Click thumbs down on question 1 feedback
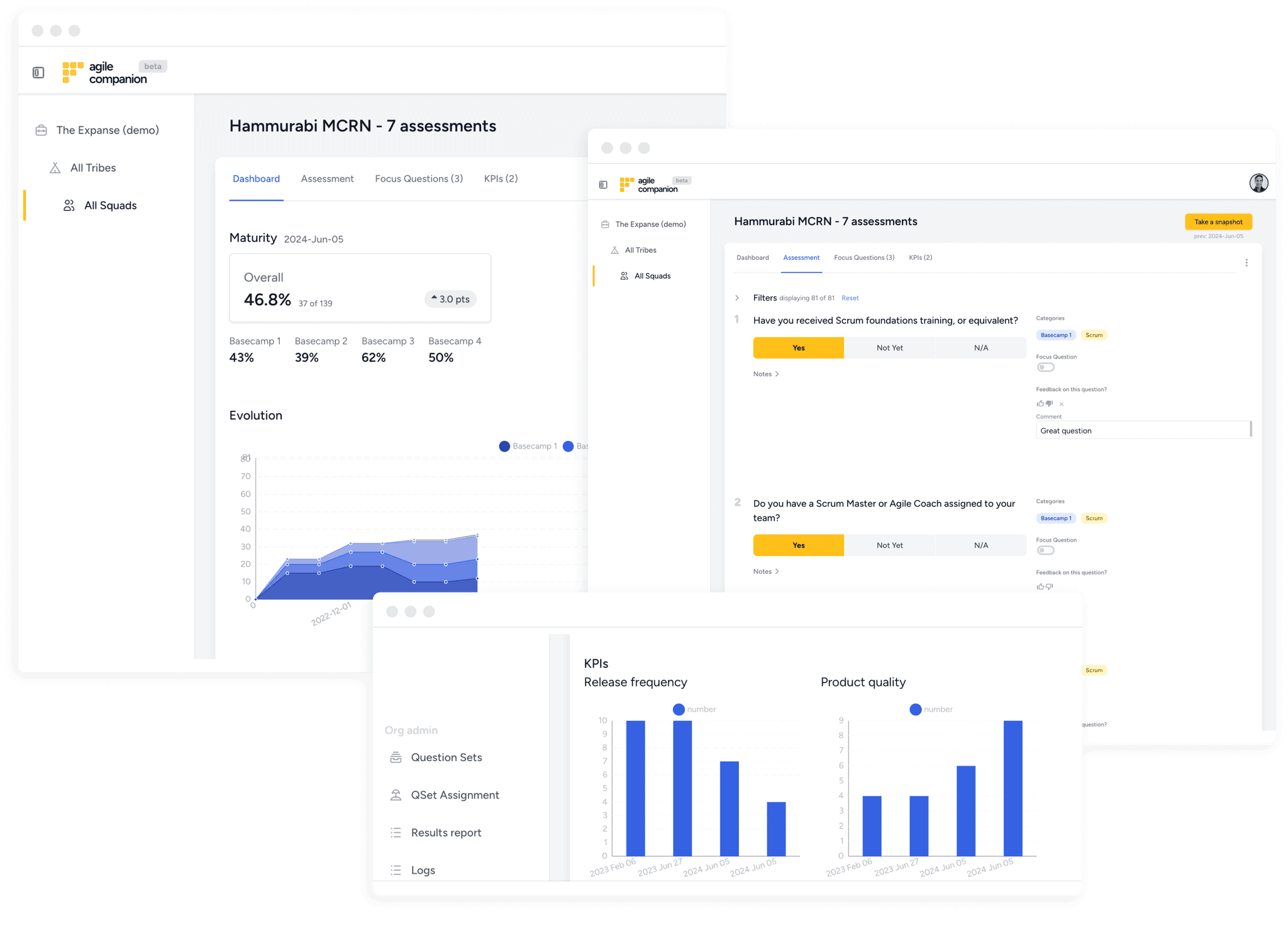 [1049, 404]
